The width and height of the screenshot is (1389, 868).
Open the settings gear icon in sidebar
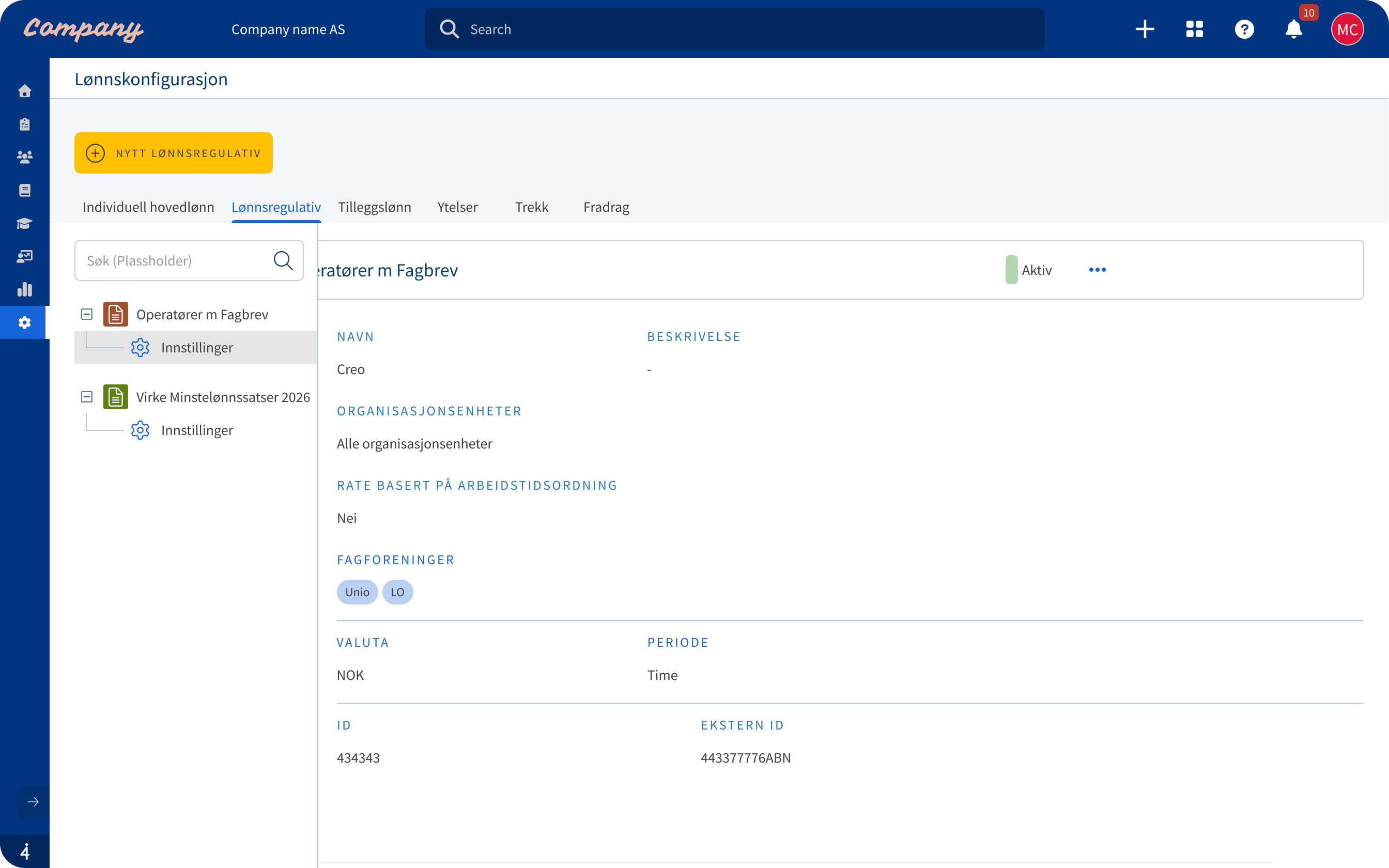pos(24,322)
